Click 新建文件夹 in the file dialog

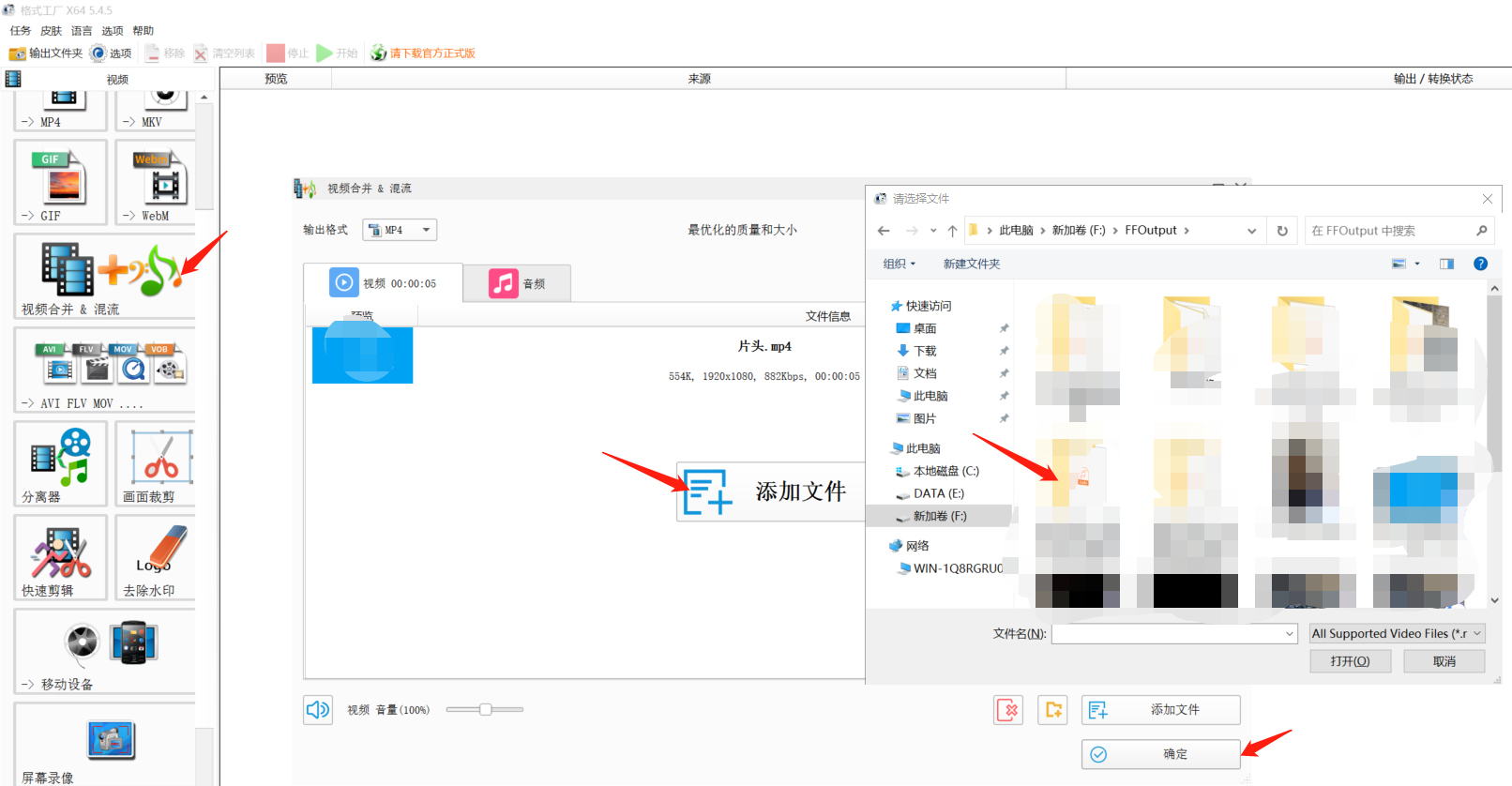(x=972, y=264)
